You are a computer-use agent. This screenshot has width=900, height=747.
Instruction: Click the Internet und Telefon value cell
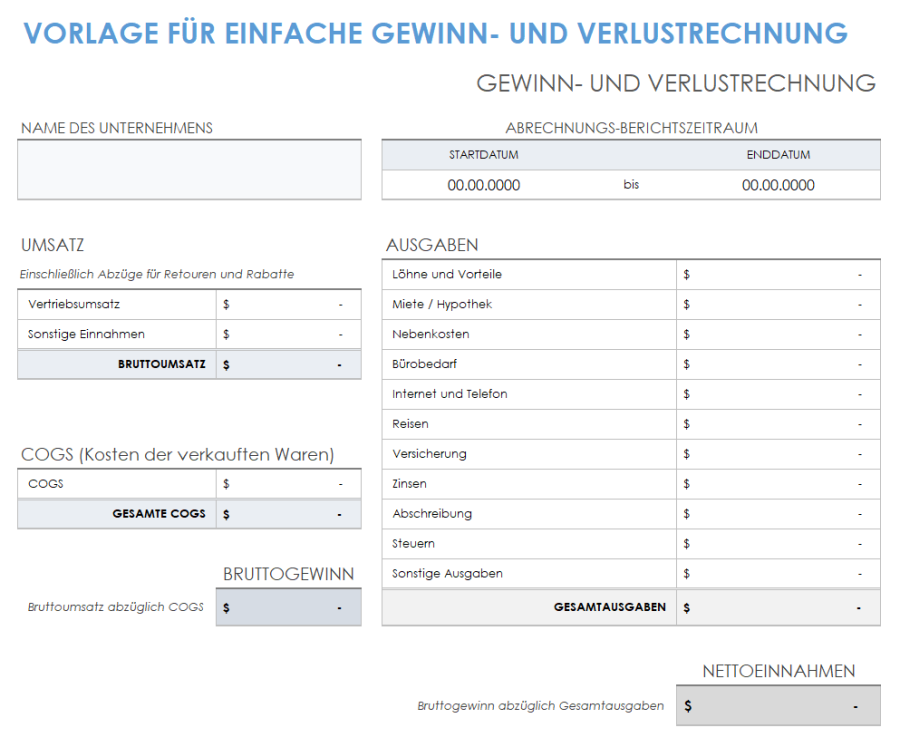pos(778,394)
